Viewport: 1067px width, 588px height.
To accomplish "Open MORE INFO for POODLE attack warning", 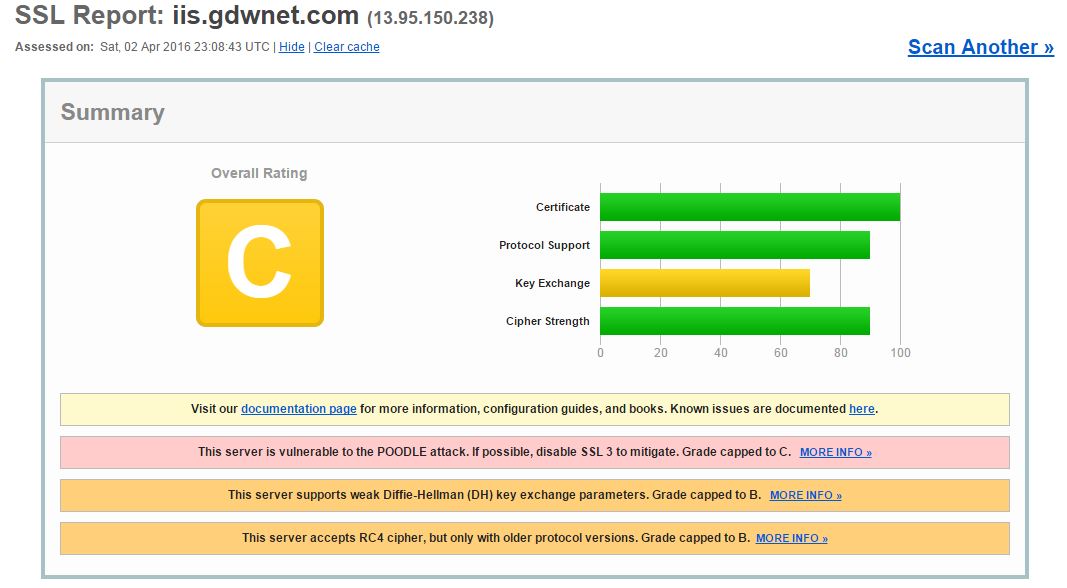I will point(836,452).
